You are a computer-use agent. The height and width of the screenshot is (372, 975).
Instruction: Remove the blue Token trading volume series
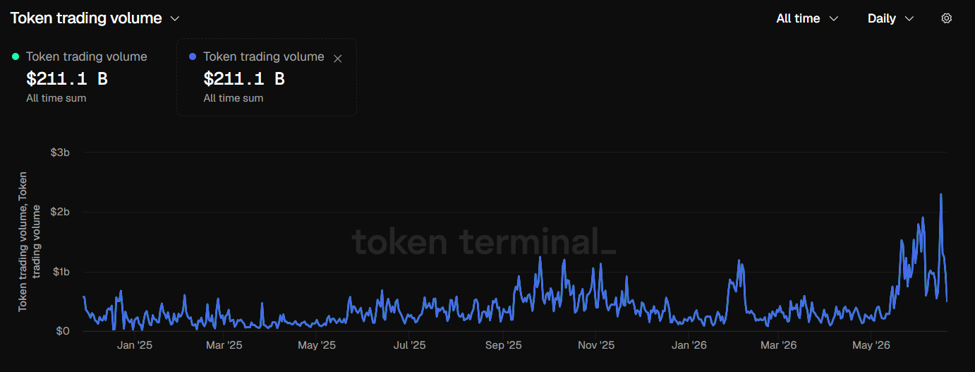pos(338,58)
